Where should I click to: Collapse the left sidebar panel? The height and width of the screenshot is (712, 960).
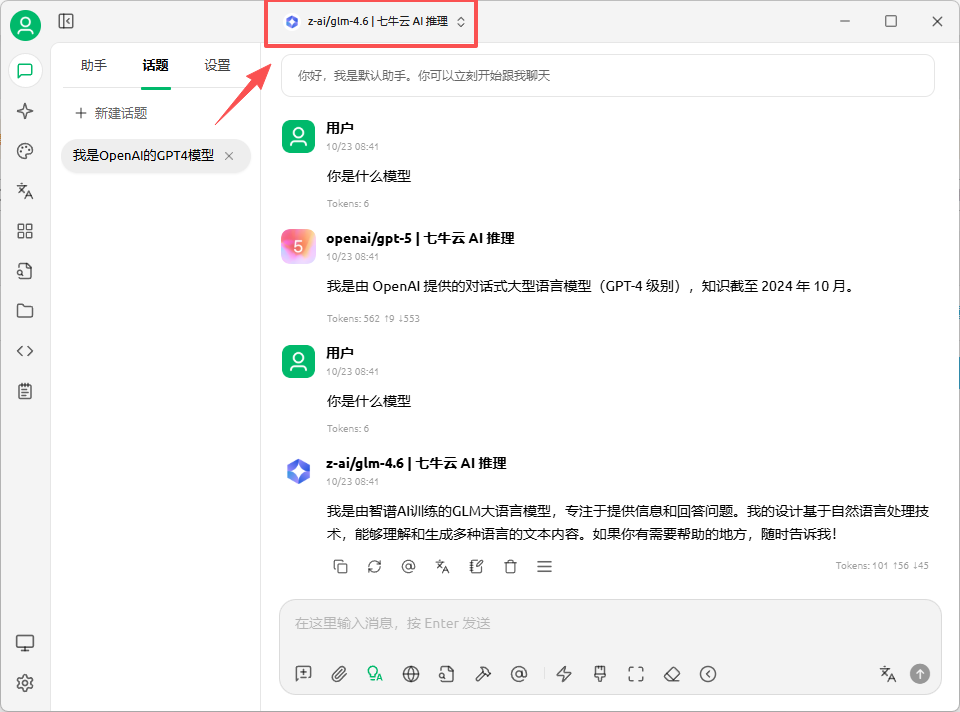point(66,21)
